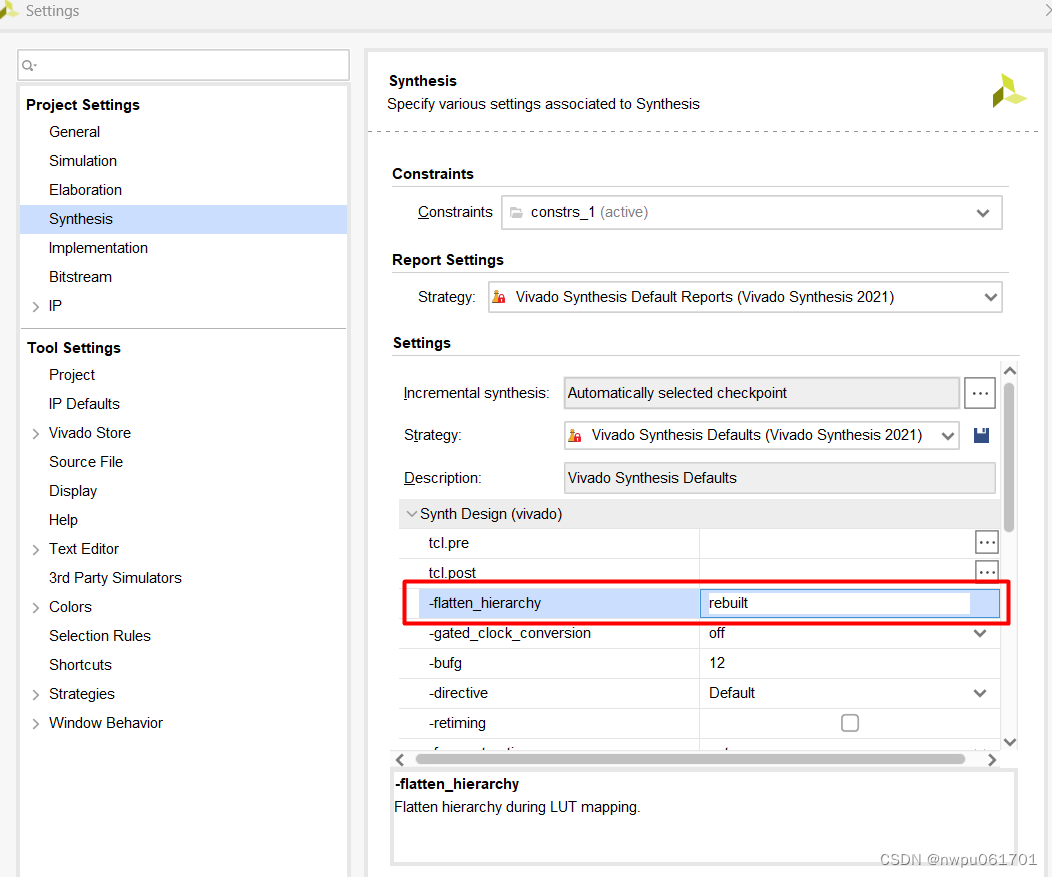Click the Report Settings strategy lock icon

coord(498,297)
